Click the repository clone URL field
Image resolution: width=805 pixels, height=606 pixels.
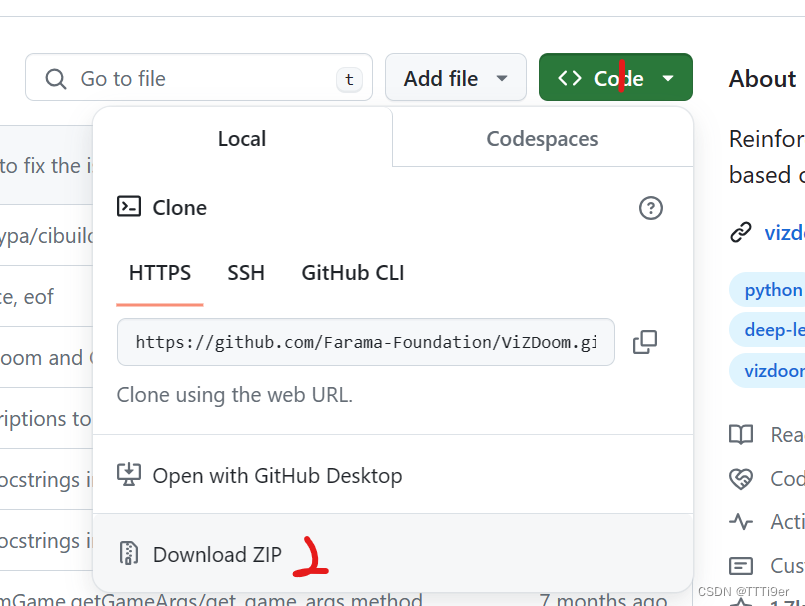click(366, 342)
